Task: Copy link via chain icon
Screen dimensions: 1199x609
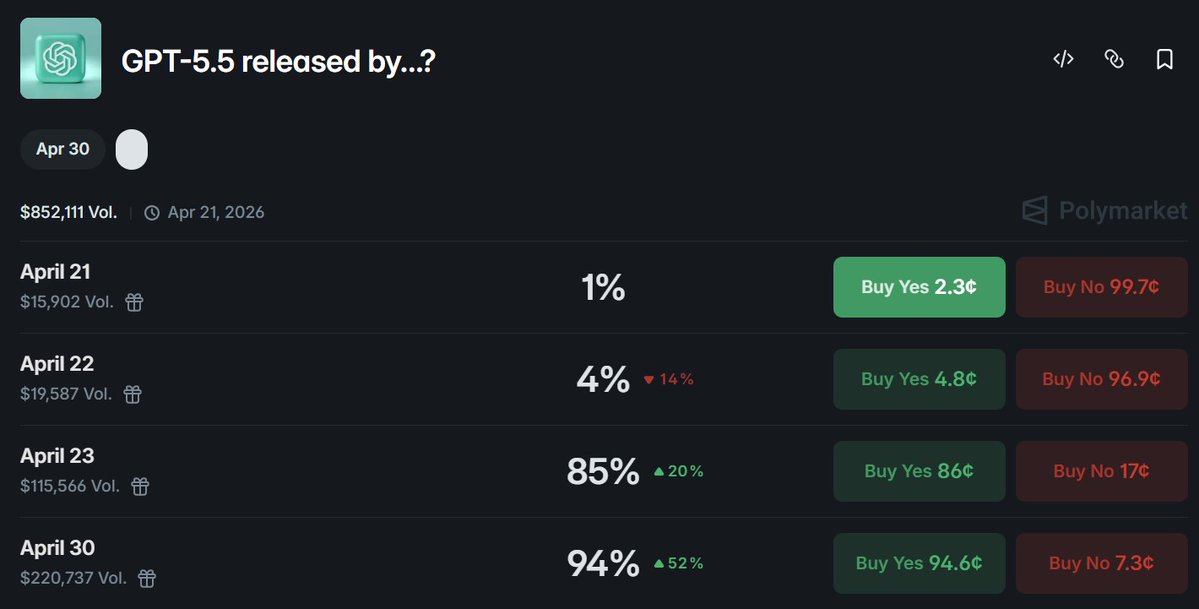Action: (x=1114, y=59)
